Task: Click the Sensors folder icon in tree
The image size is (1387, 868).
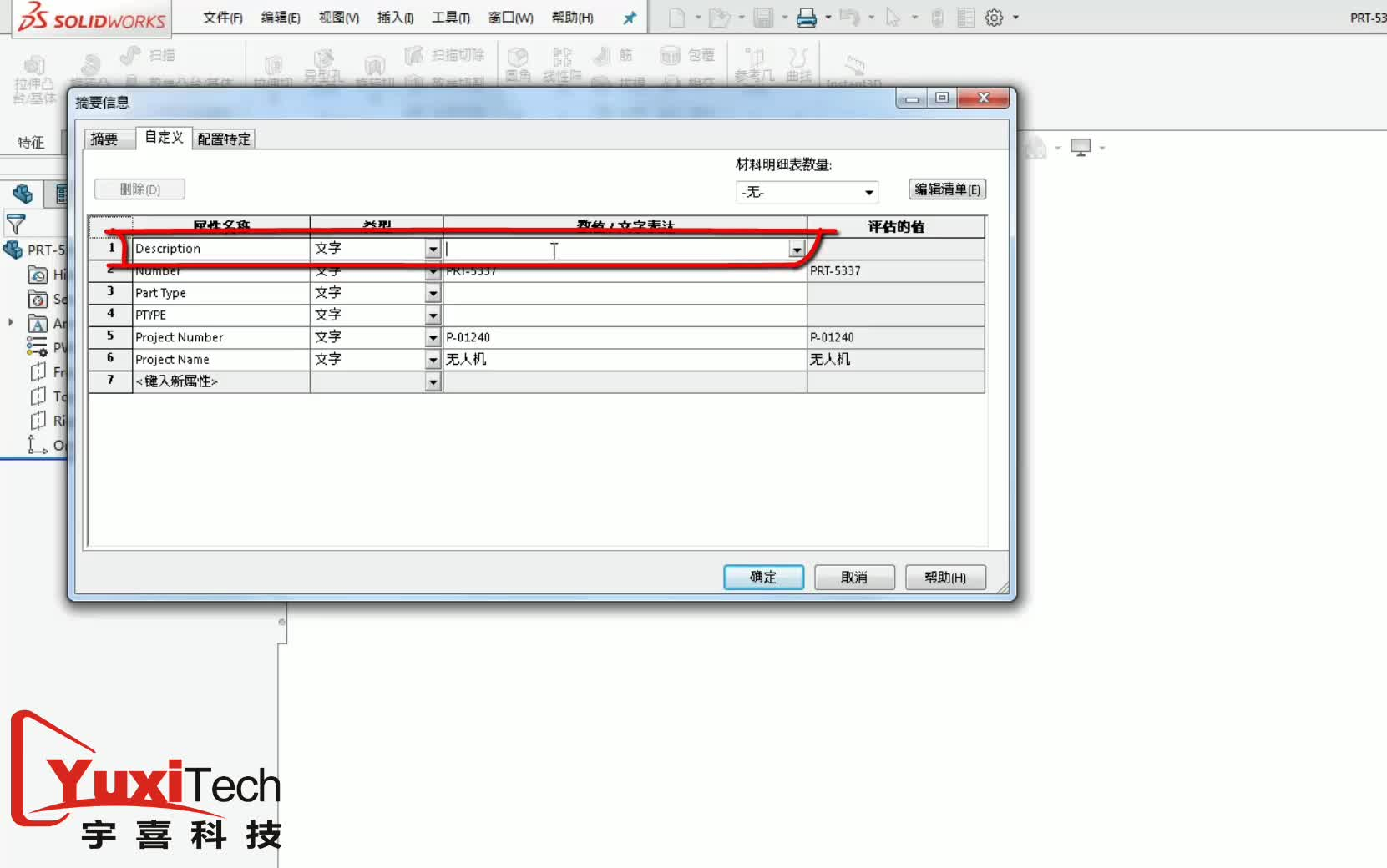Action: pos(38,299)
